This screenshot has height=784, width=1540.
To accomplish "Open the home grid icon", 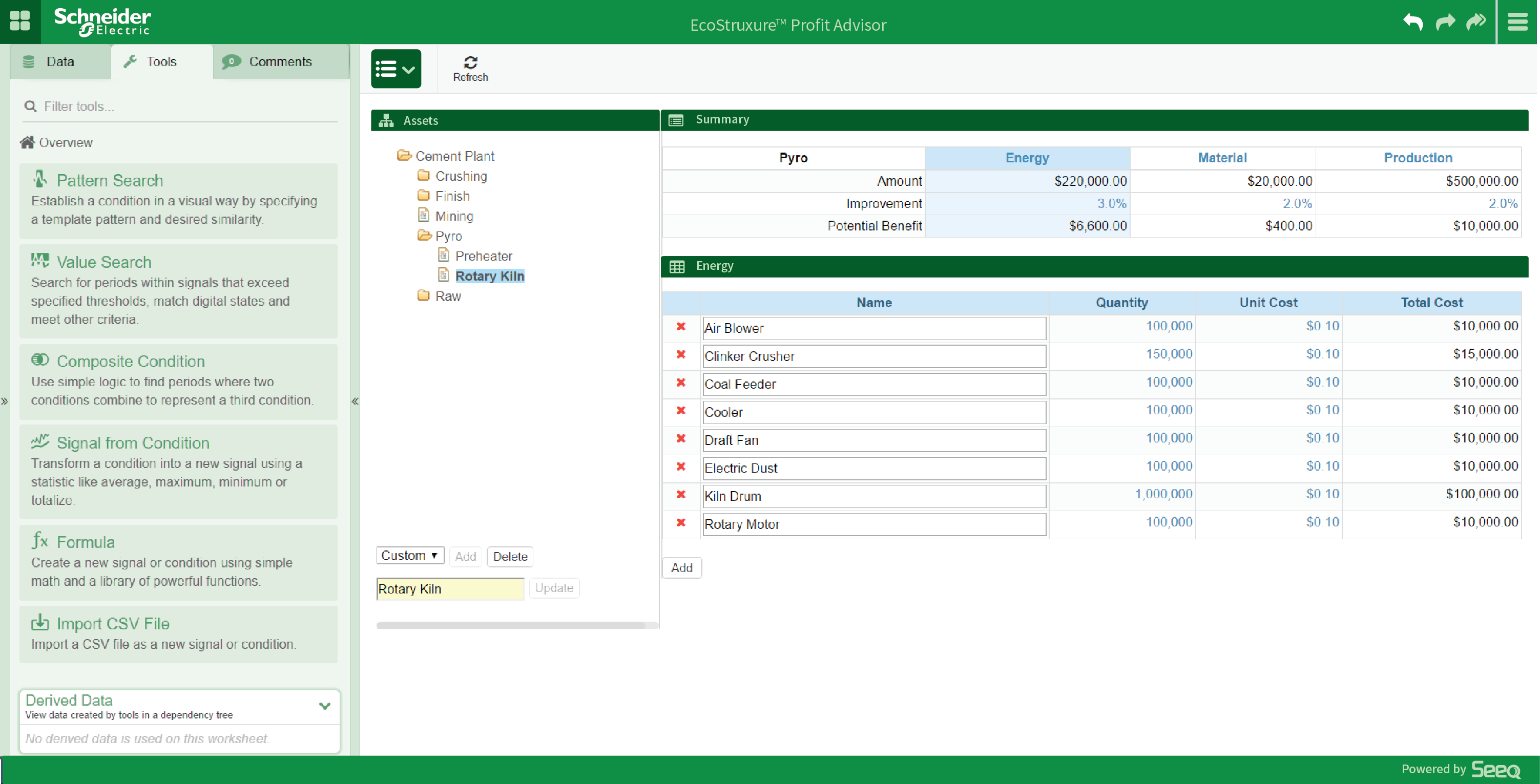I will pos(20,21).
